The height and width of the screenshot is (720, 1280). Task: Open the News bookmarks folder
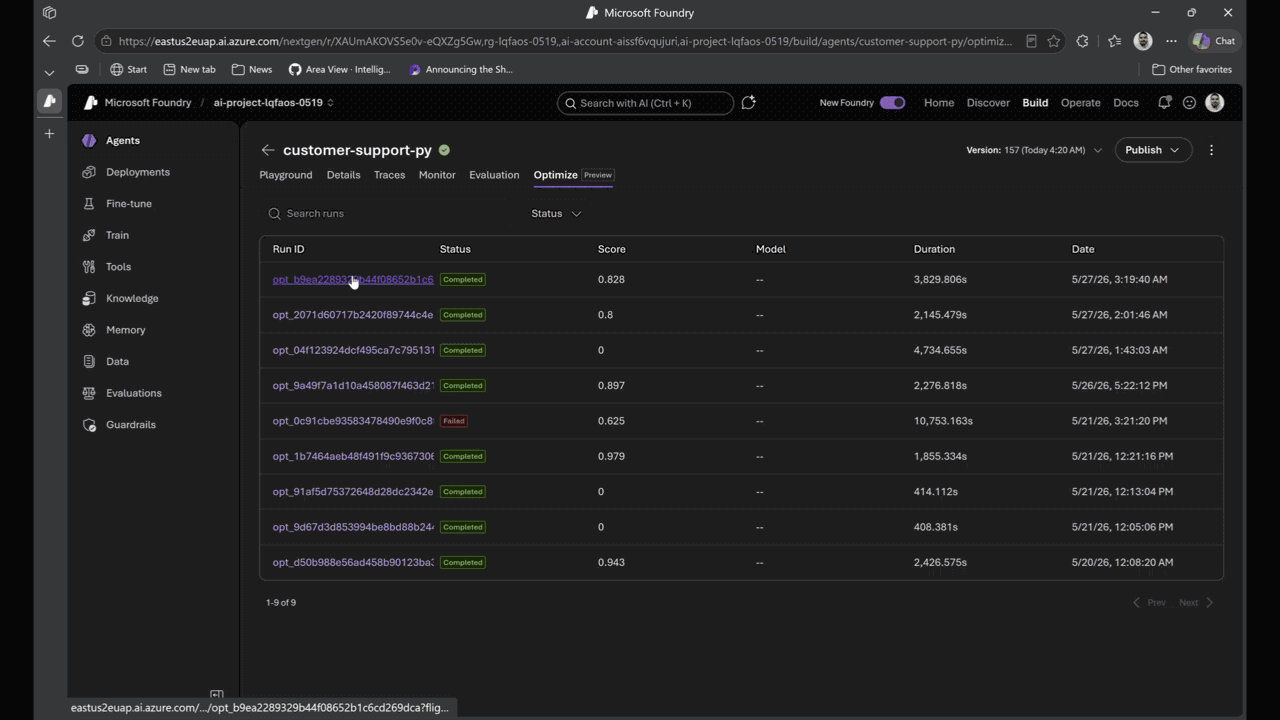[x=252, y=70]
